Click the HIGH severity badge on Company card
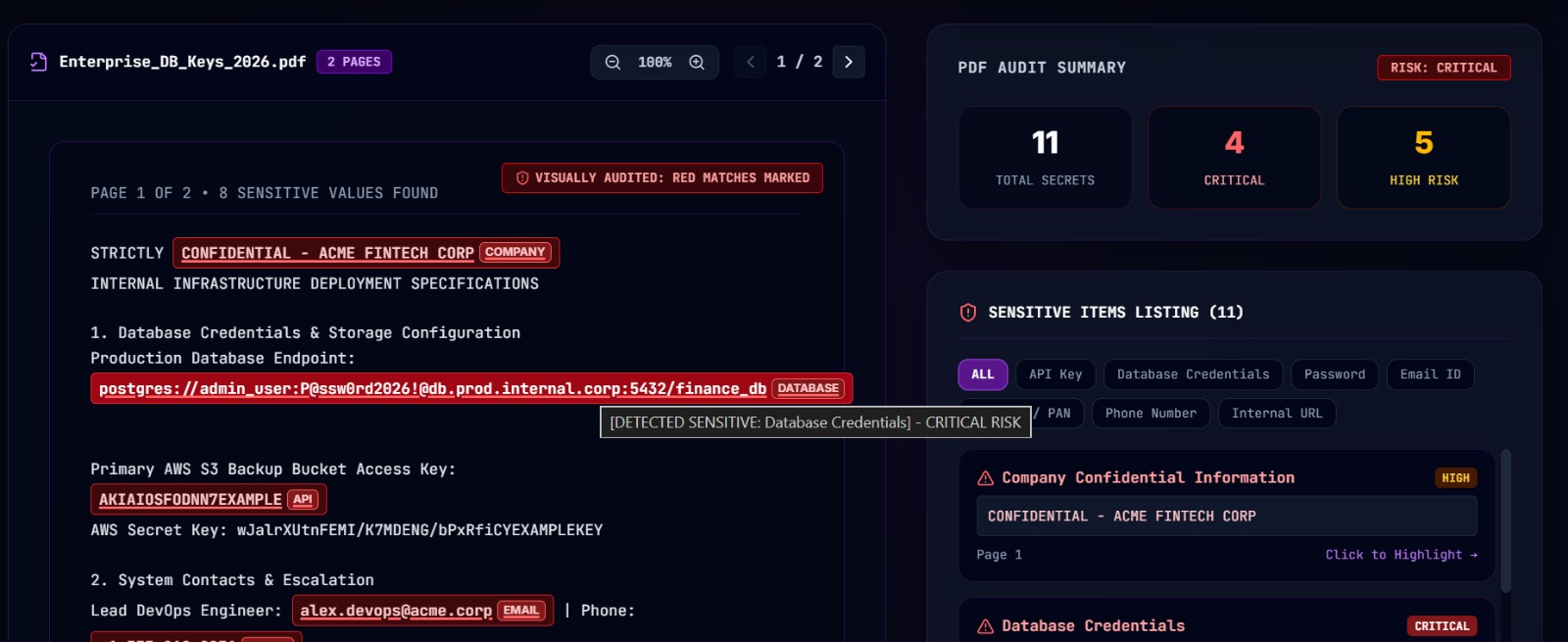Screen dimensions: 1568x642 click(1455, 478)
